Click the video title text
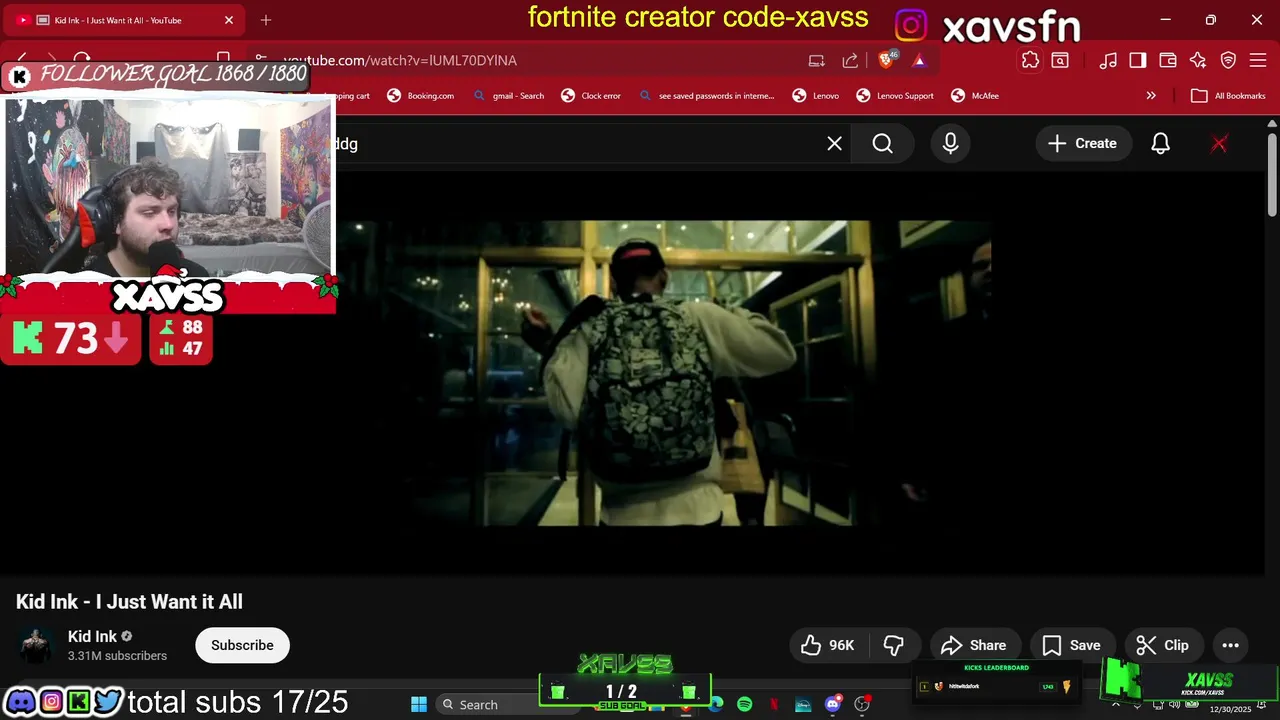The height and width of the screenshot is (720, 1280). [x=129, y=602]
